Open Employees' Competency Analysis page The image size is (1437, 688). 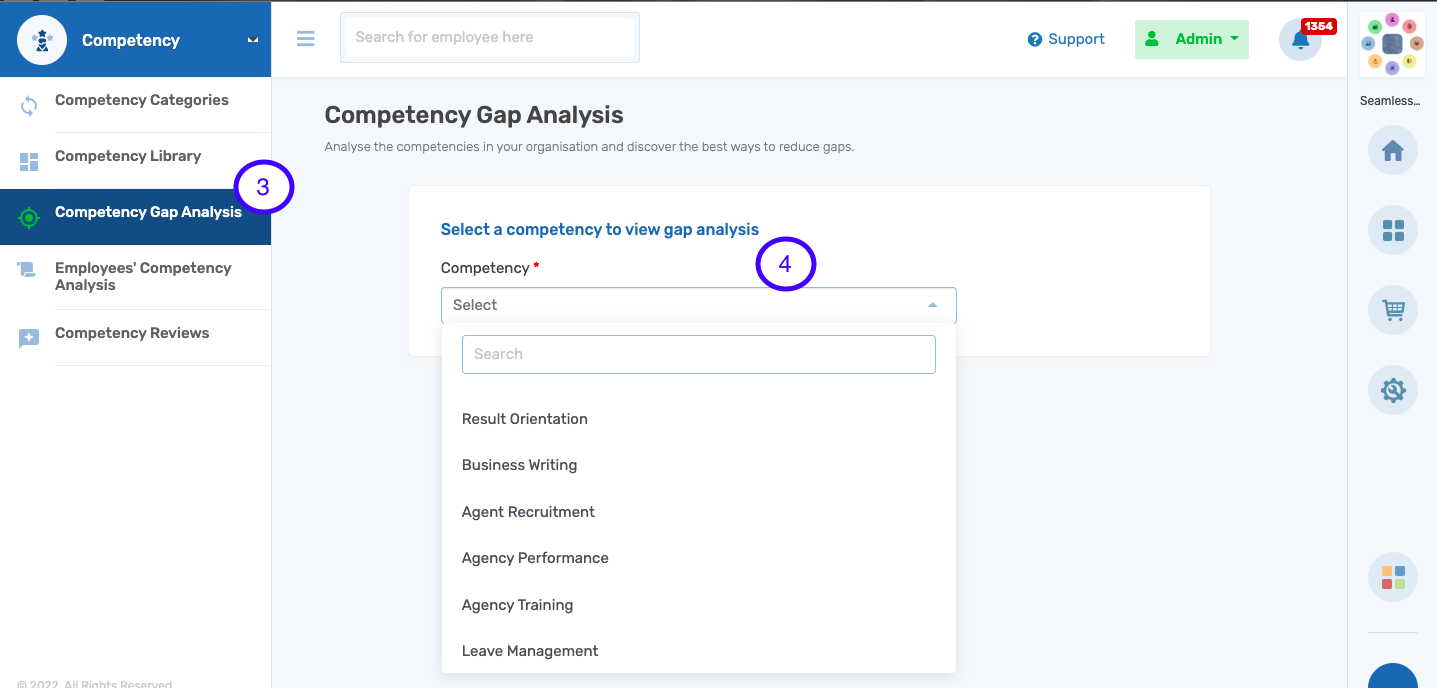[x=143, y=276]
